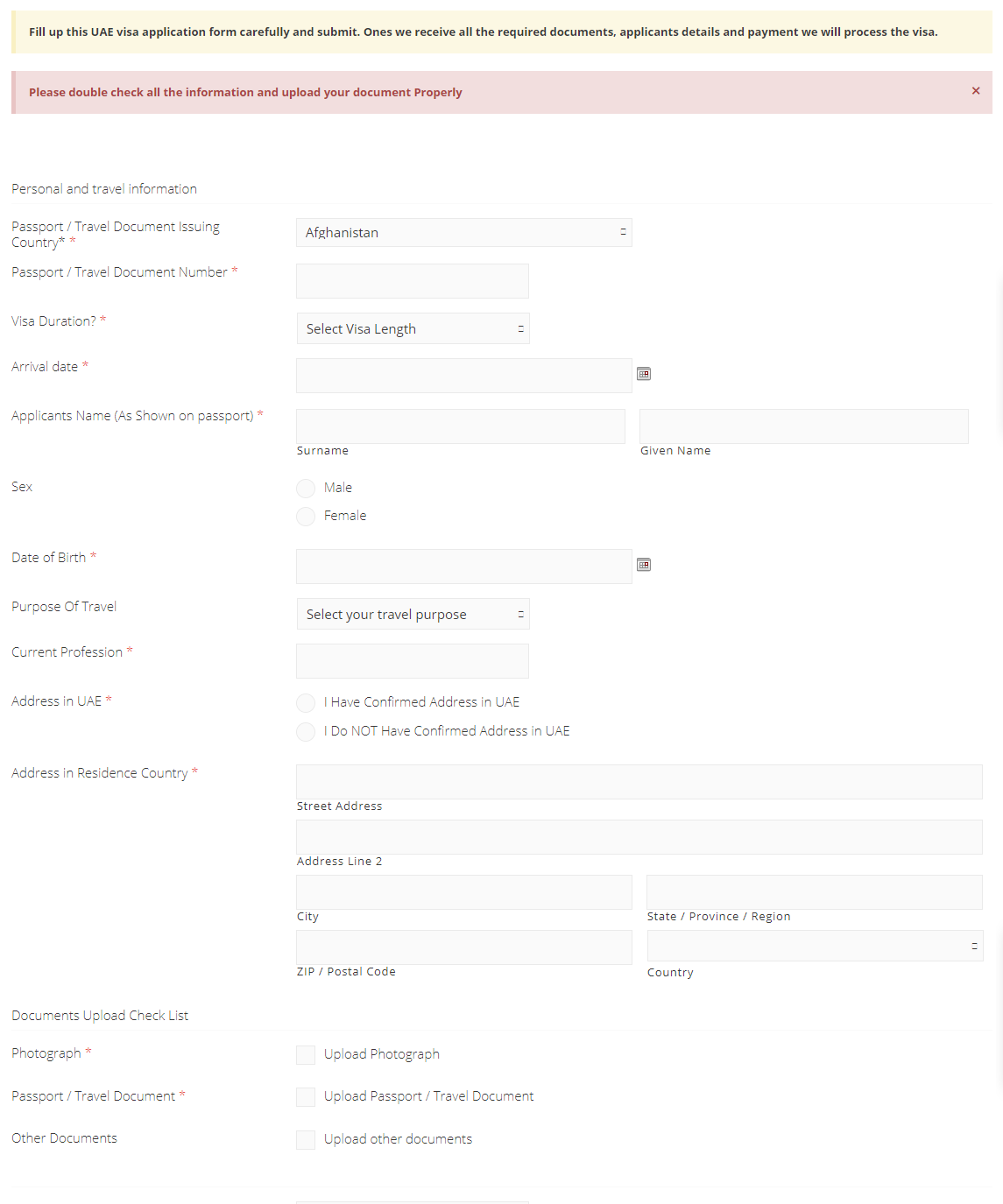1003x1204 pixels.
Task: Dismiss the red warning alert
Action: (x=975, y=90)
